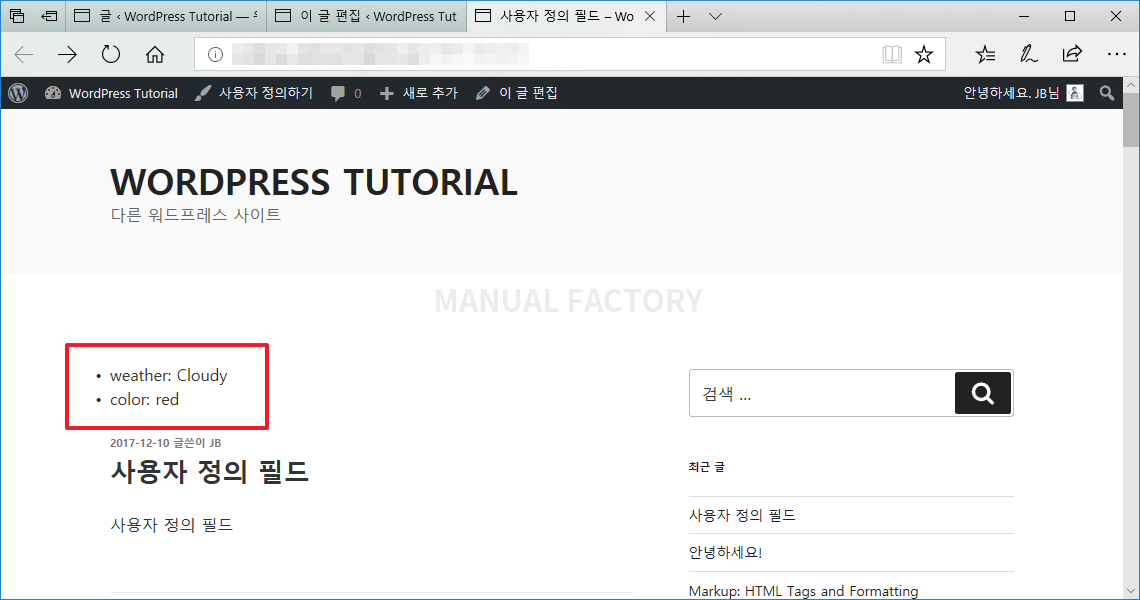Image resolution: width=1140 pixels, height=600 pixels.
Task: Open 새로 추가 new content menu
Action: coord(419,93)
